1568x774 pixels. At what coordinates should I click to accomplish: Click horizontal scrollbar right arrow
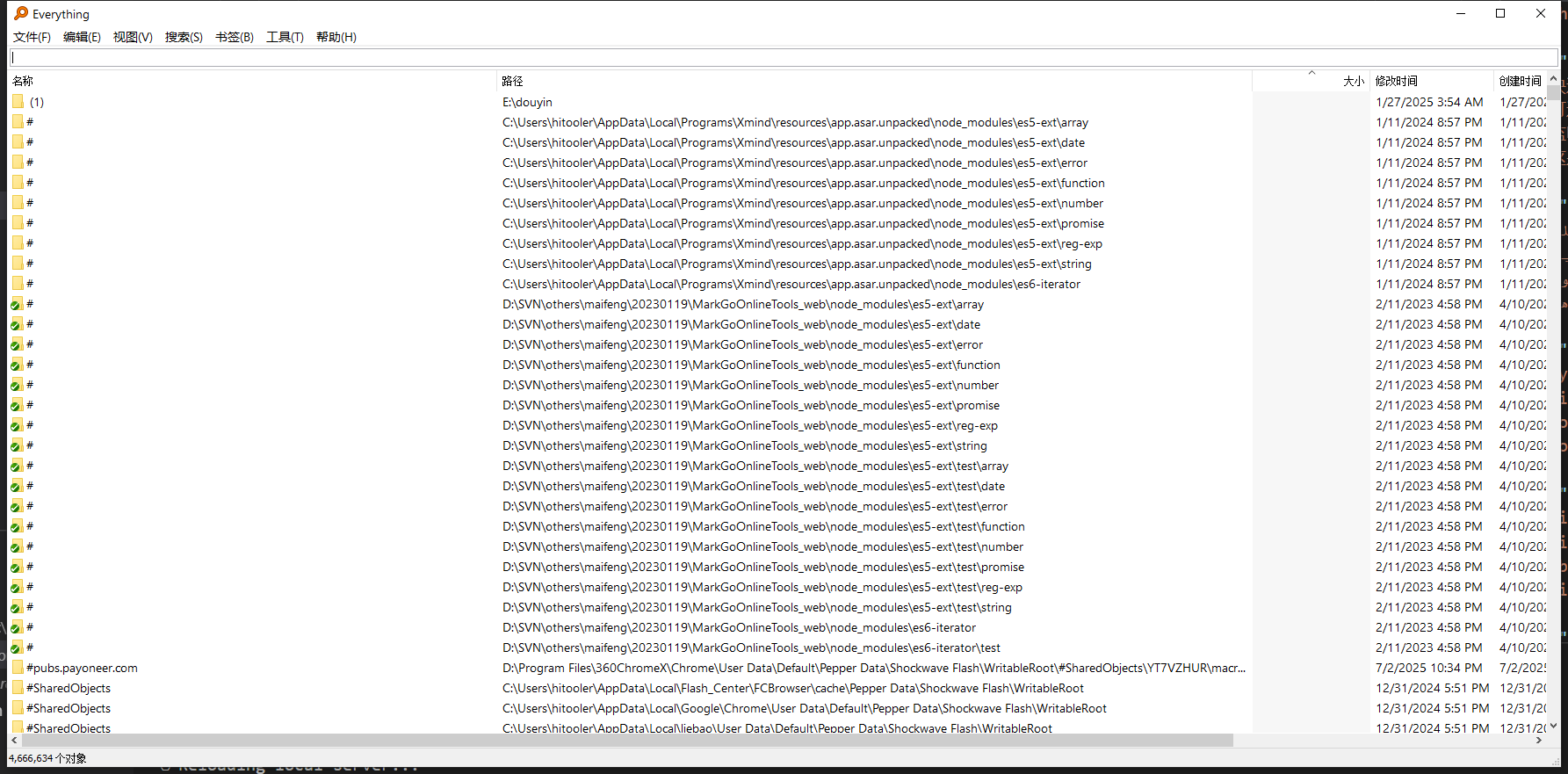click(1538, 741)
